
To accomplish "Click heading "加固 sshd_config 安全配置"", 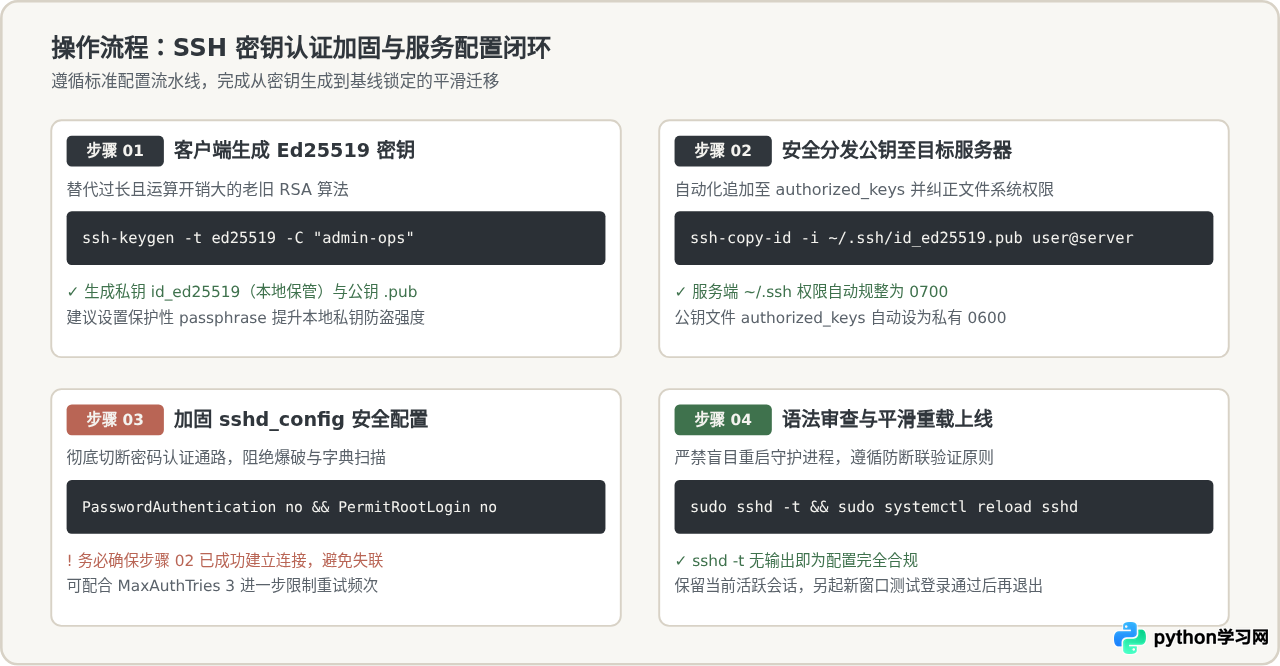I will point(301,420).
